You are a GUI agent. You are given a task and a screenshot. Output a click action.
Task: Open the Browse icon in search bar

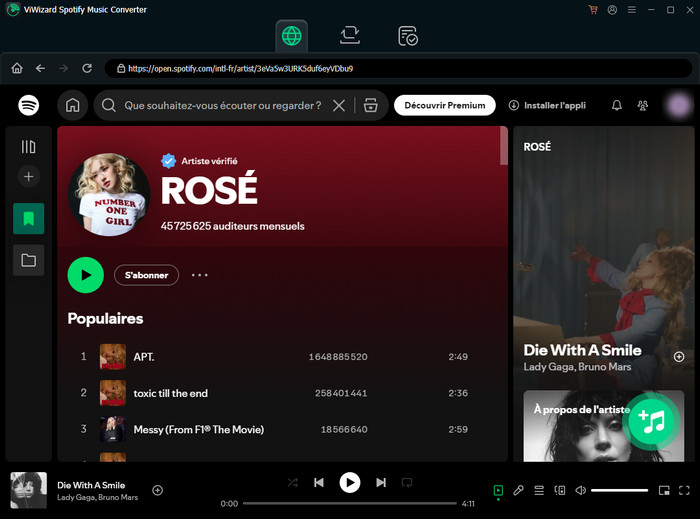(x=370, y=105)
